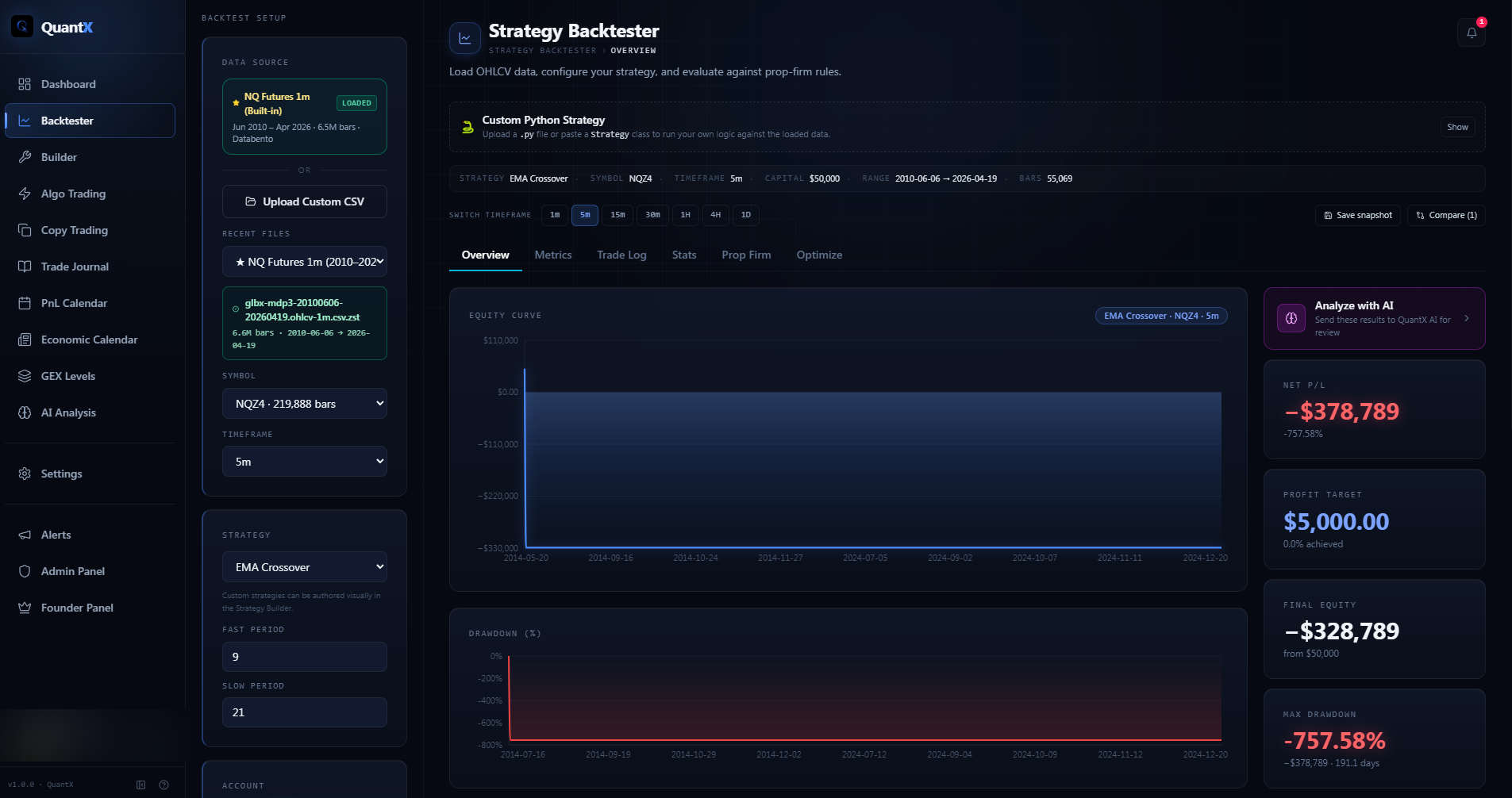Click the Capital $50,000 value
Image resolution: width=1512 pixels, height=798 pixels.
(x=825, y=178)
